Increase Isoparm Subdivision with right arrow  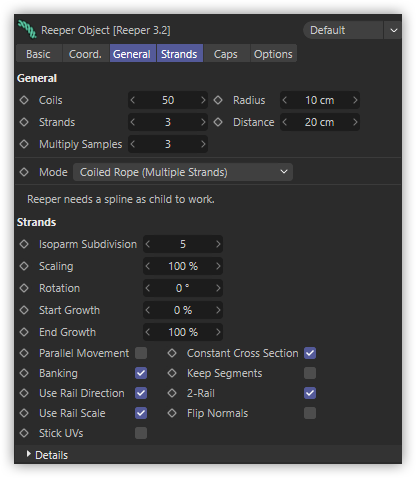click(218, 244)
